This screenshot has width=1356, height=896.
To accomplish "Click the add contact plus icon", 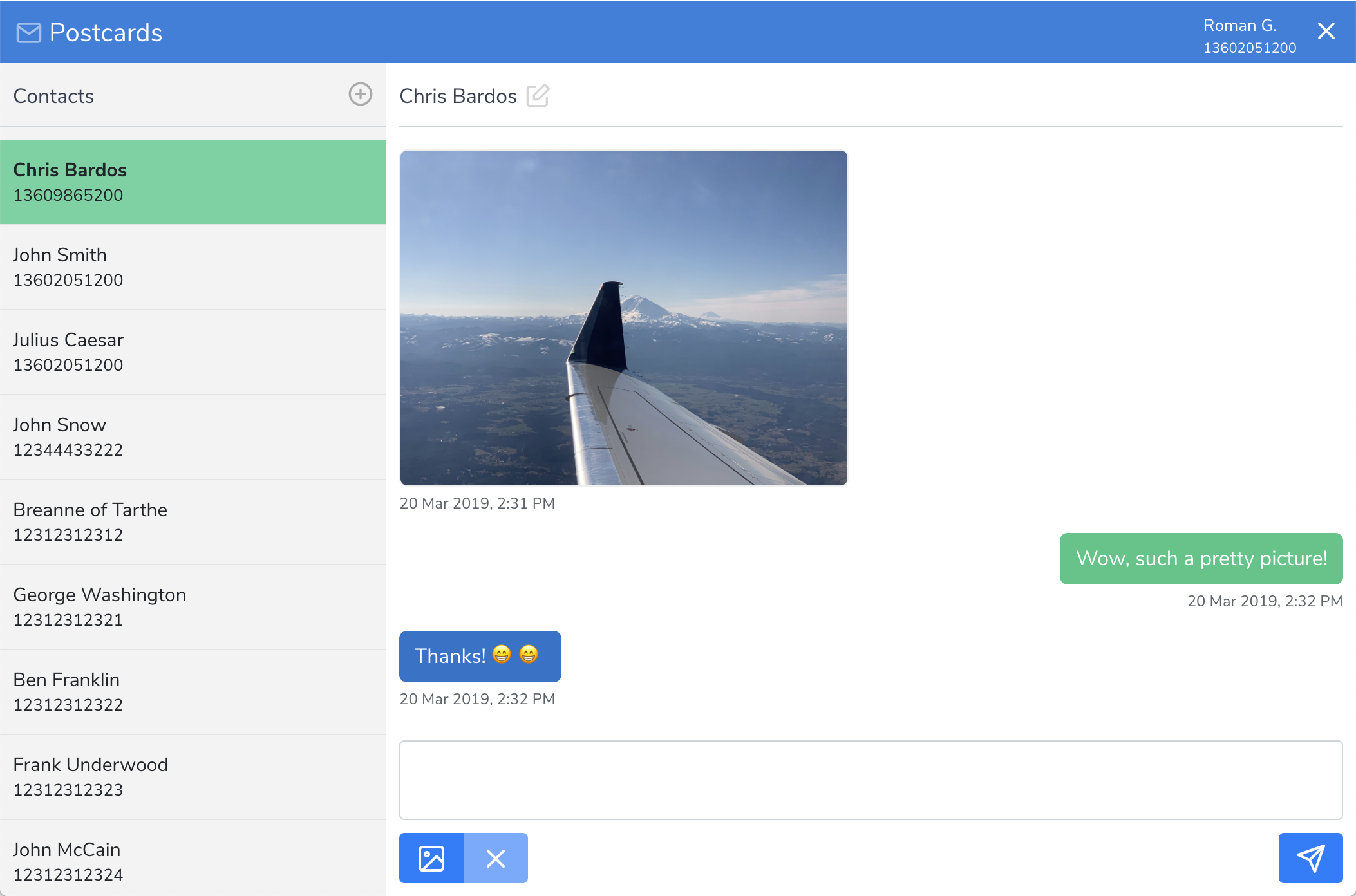I will (x=360, y=95).
